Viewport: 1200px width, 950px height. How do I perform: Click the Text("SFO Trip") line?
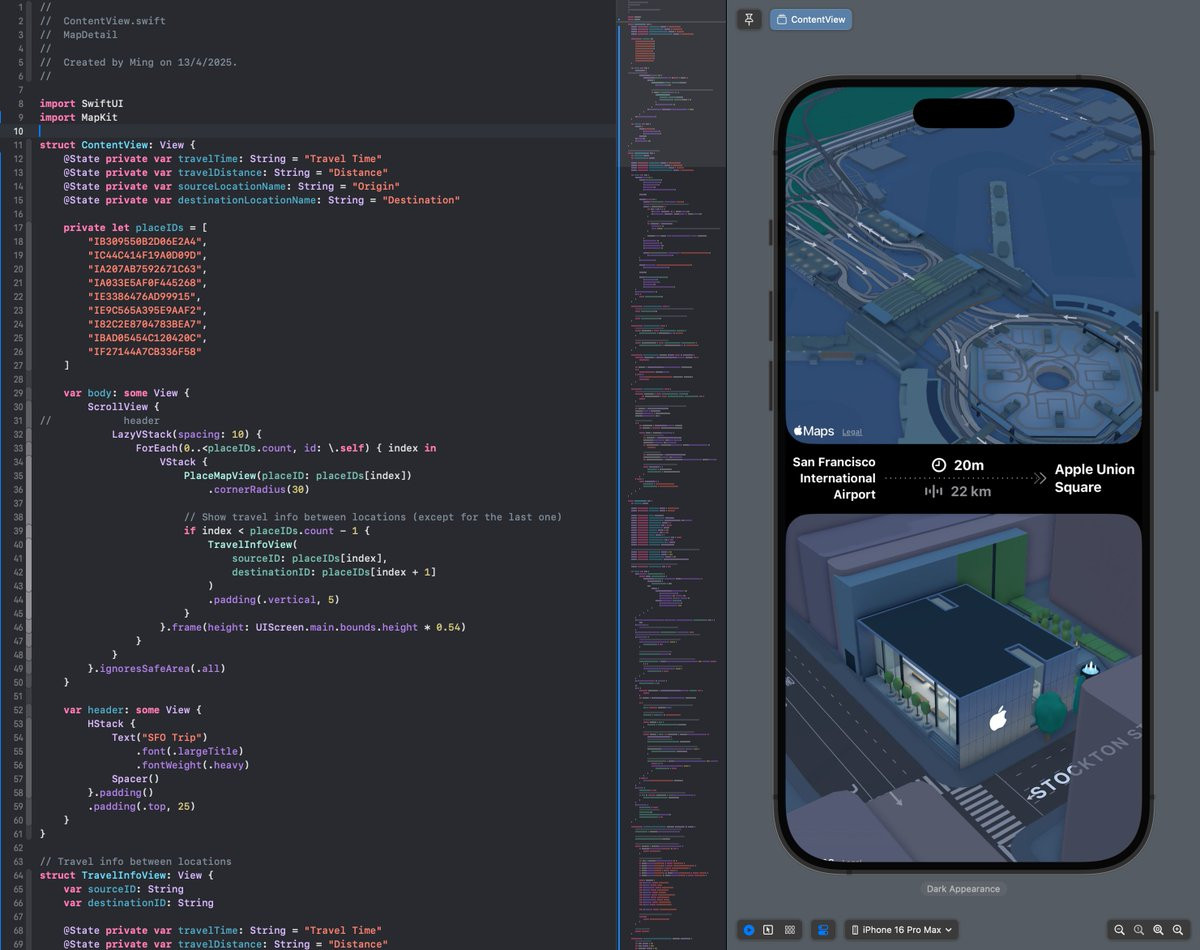click(159, 737)
